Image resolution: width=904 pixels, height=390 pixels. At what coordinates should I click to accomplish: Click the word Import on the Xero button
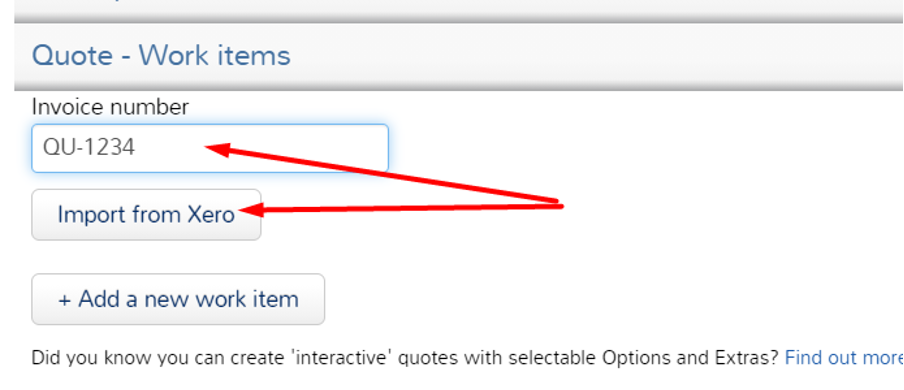tap(91, 215)
